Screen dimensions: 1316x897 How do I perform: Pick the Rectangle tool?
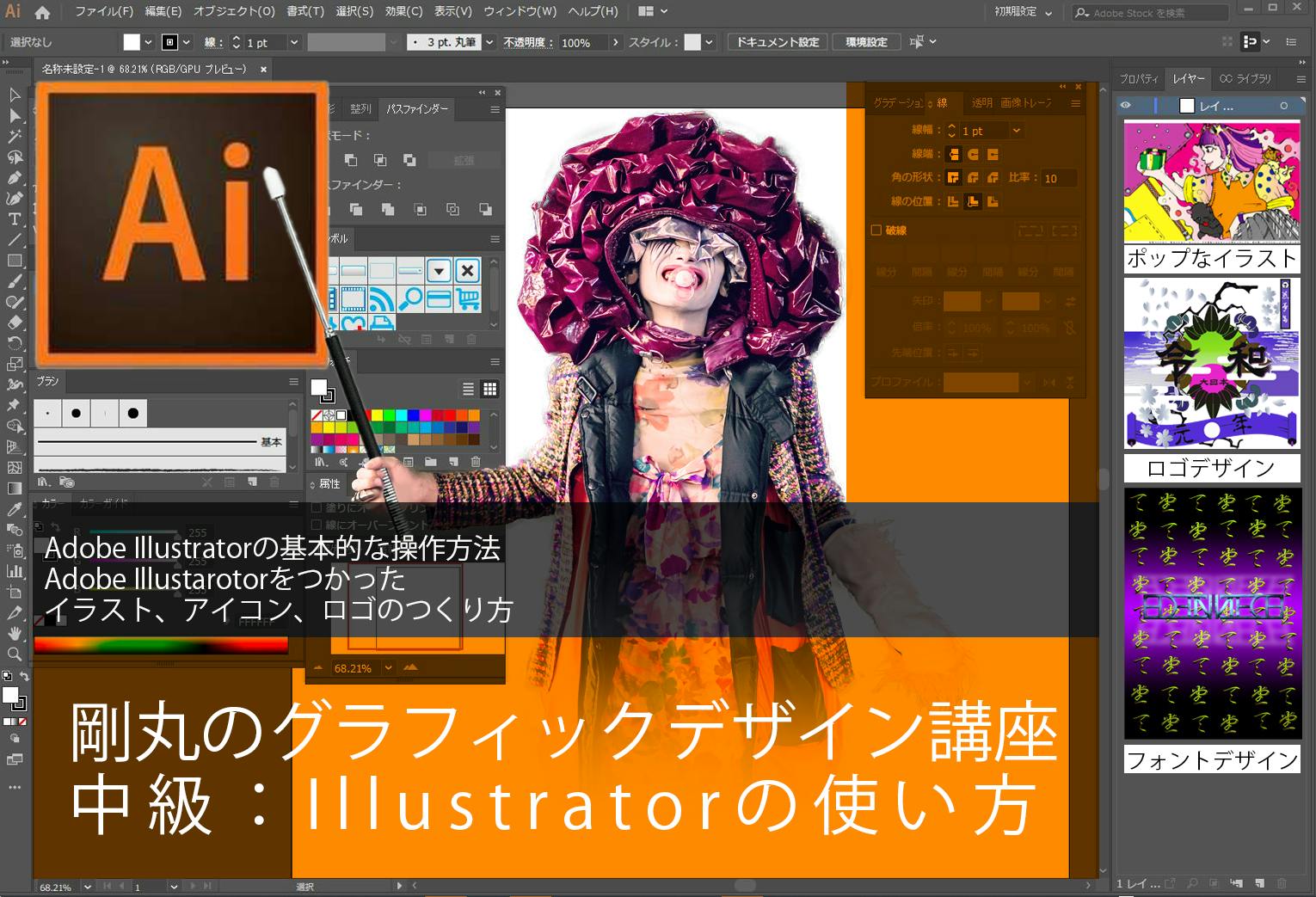tap(15, 261)
